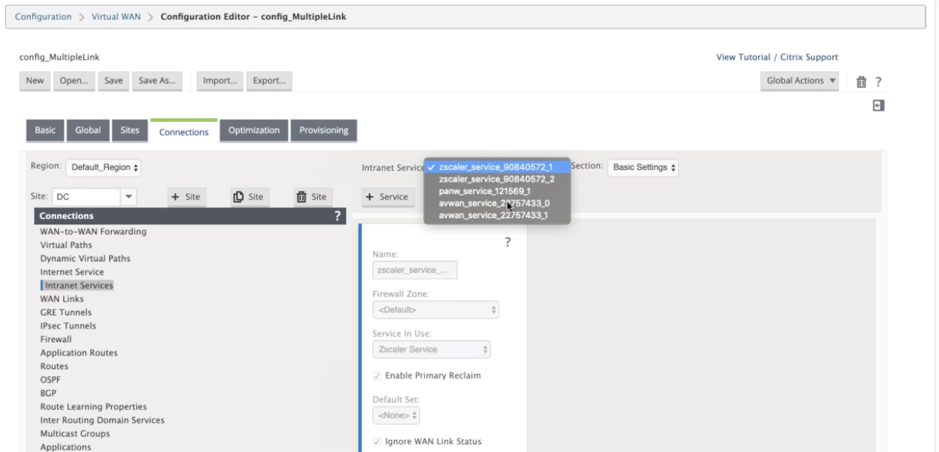Switch to the Sites tab
The height and width of the screenshot is (452, 939).
[130, 131]
